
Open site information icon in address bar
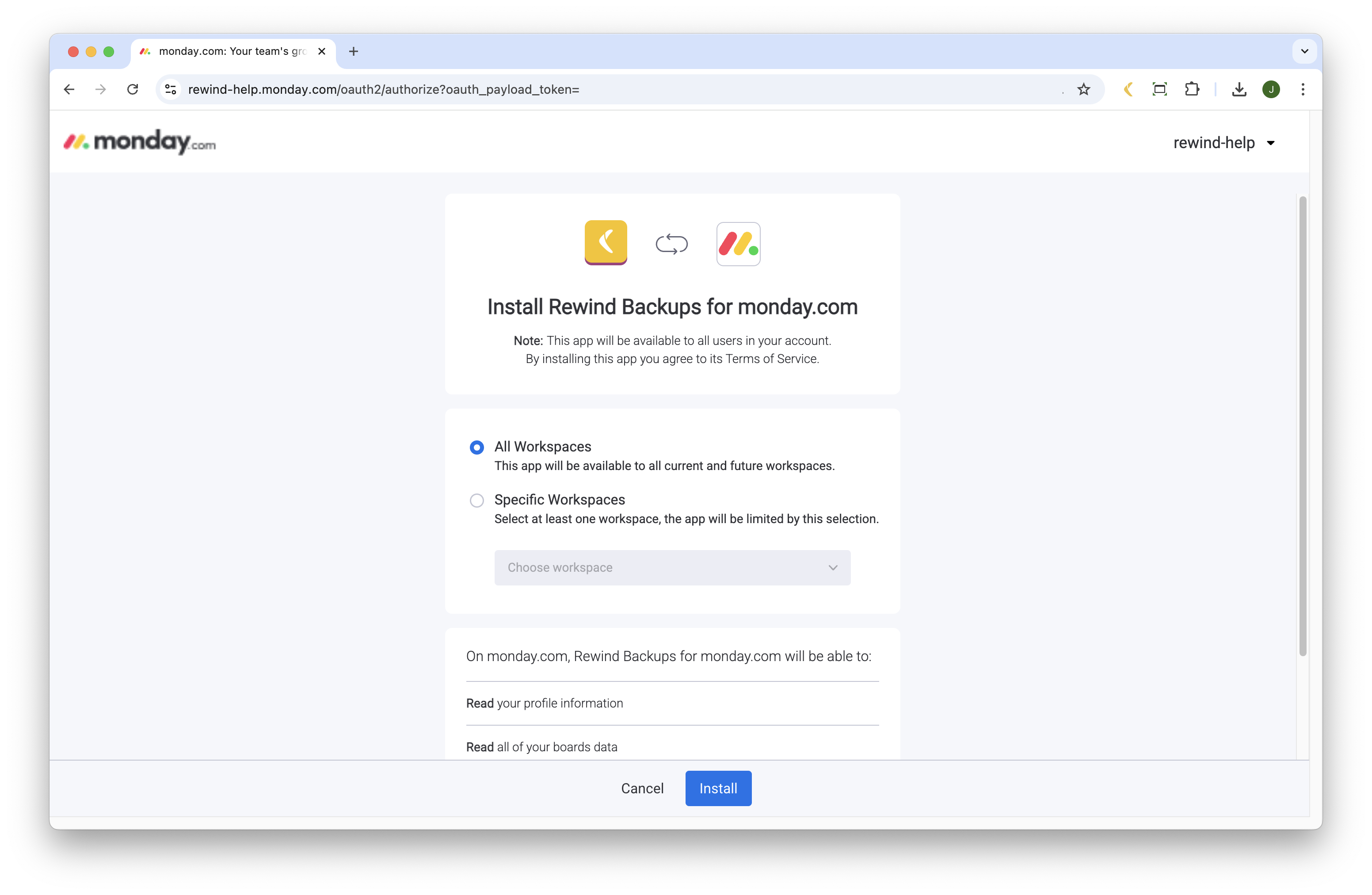point(171,89)
